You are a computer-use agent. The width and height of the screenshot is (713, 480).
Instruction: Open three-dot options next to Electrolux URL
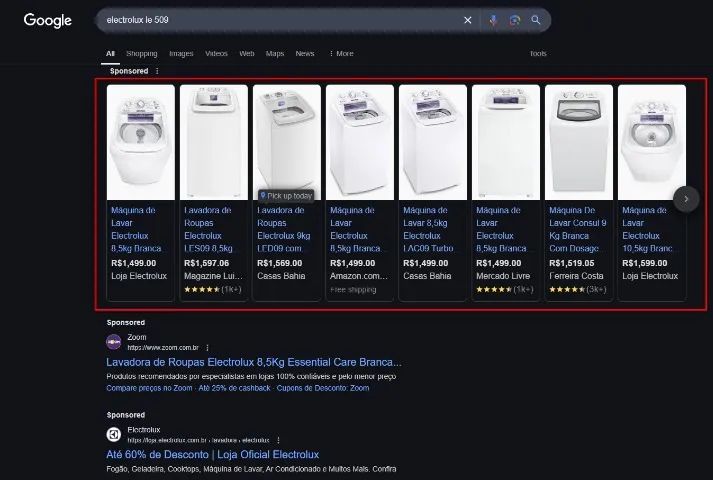pos(278,439)
